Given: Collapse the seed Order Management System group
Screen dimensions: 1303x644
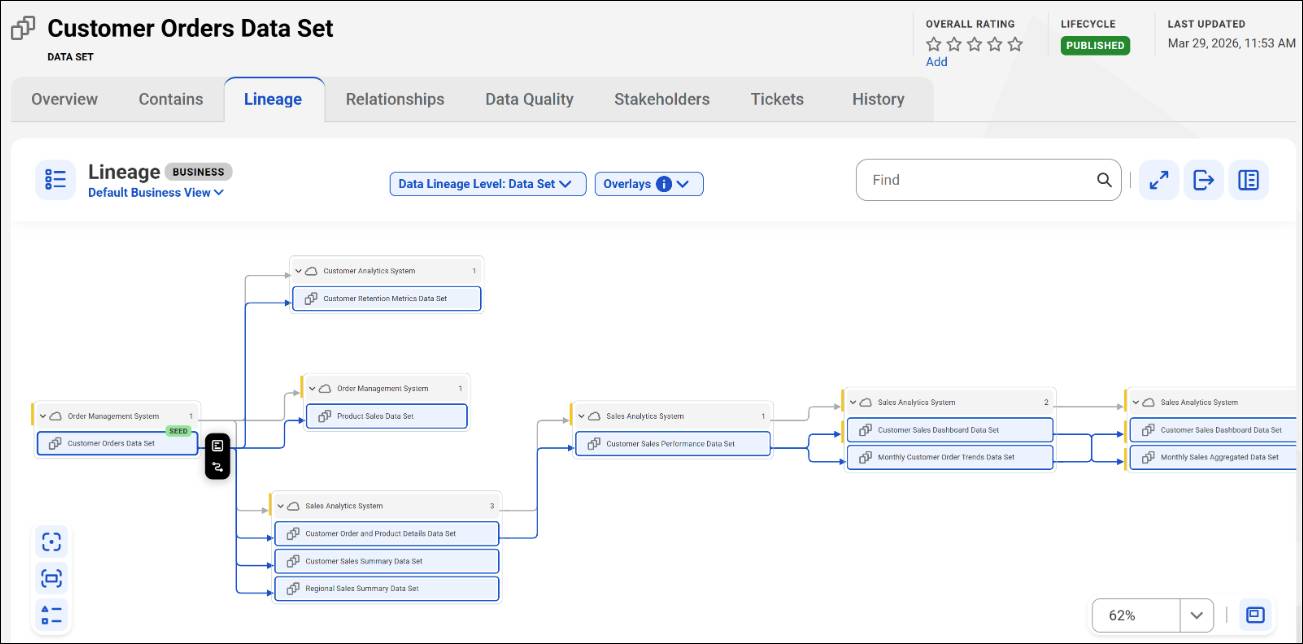Looking at the screenshot, I should coord(42,416).
